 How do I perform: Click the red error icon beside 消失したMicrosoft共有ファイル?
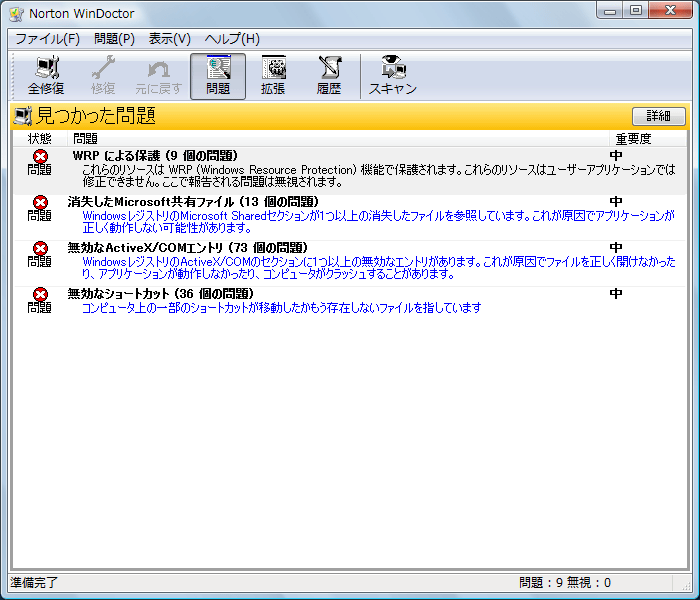[40, 202]
